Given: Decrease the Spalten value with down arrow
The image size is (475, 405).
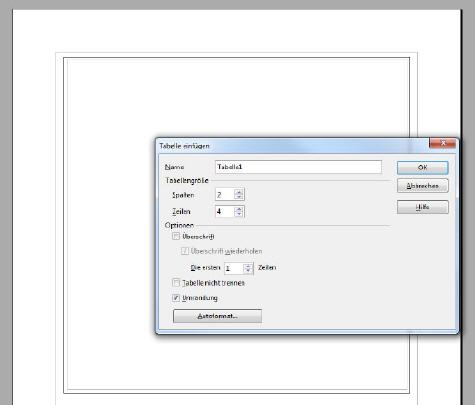Looking at the screenshot, I should coord(239,197).
